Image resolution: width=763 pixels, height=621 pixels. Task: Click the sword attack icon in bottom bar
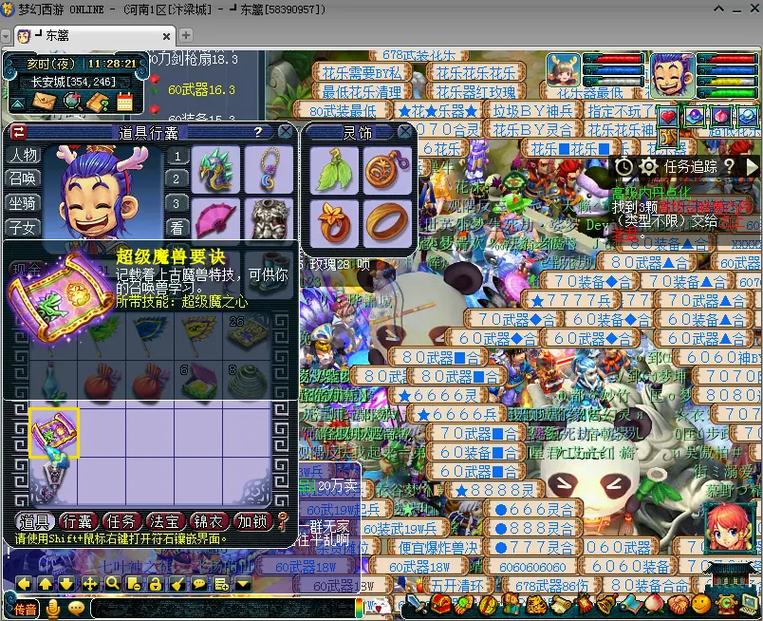pos(414,605)
